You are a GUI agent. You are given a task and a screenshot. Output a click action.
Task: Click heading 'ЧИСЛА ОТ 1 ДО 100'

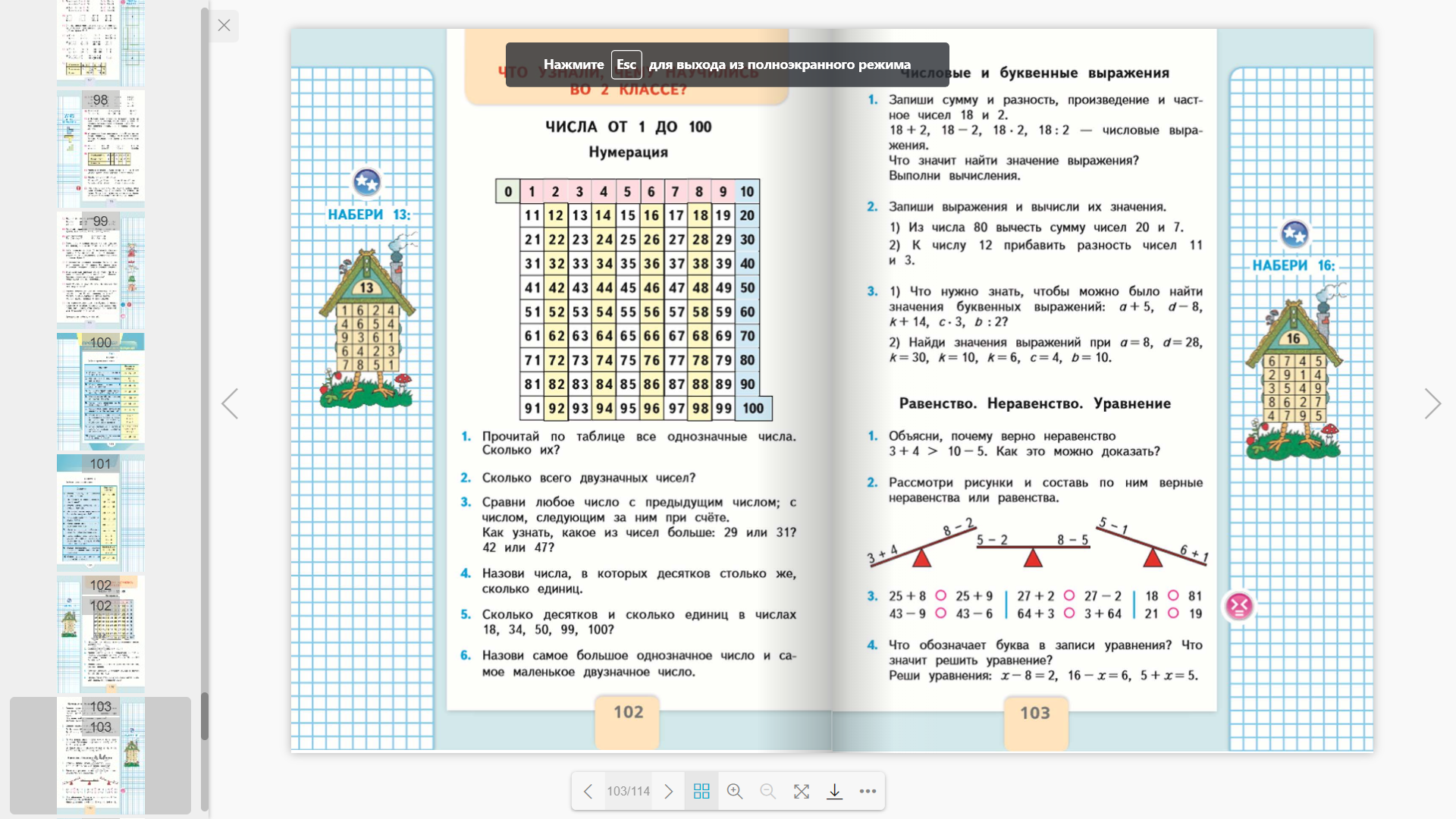628,127
